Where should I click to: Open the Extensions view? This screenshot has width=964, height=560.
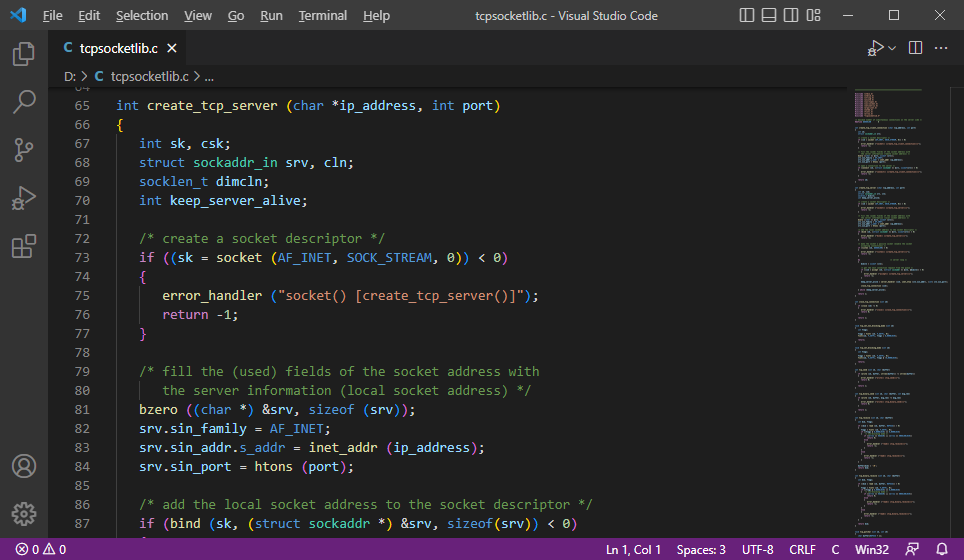point(23,246)
